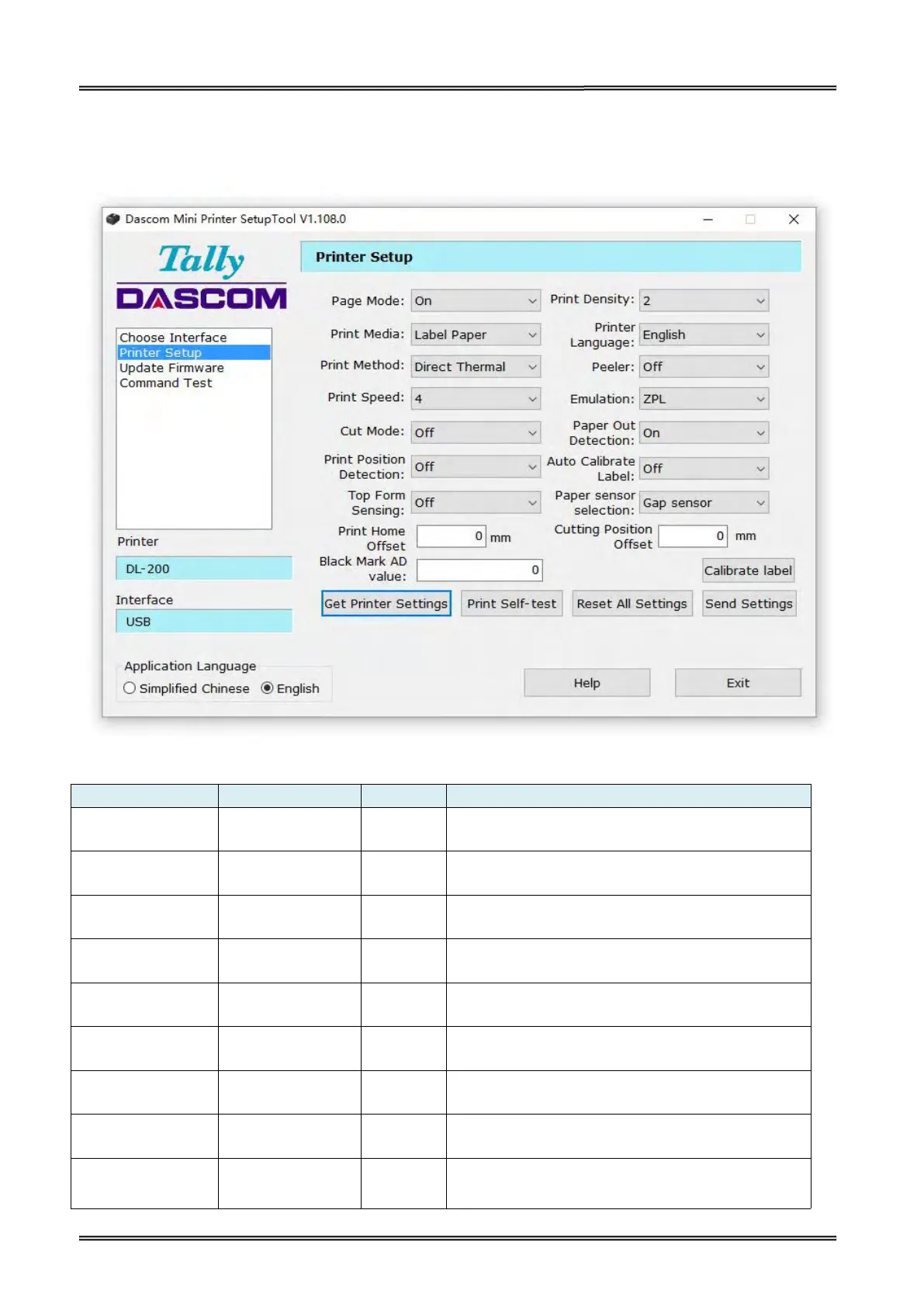Open the Emulation dropdown set to ZPL

pos(704,399)
